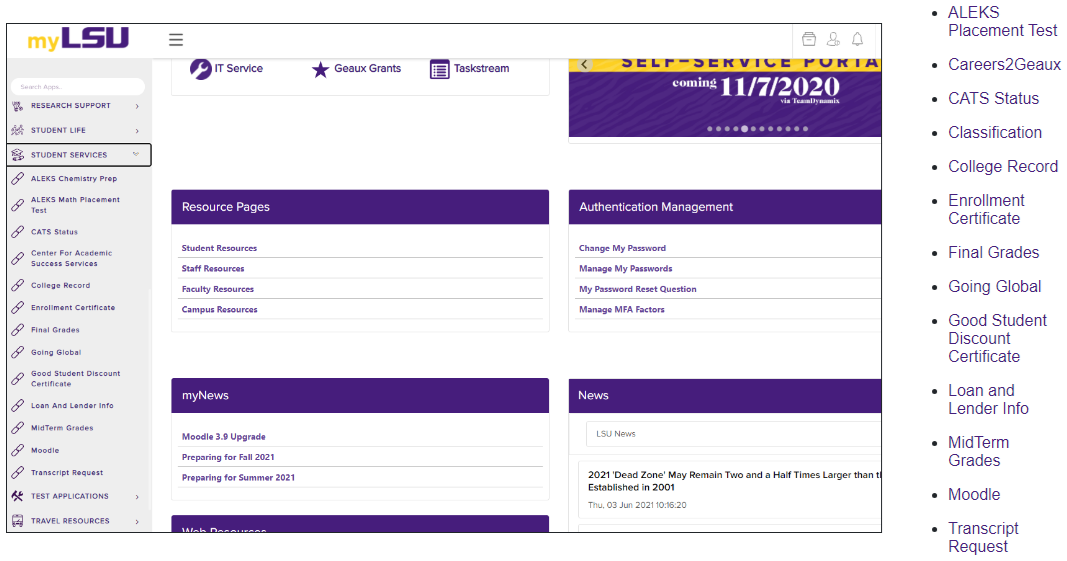This screenshot has height=561, width=1067.
Task: Click link icon beside ALEKS Chemistry Prep
Action: point(18,178)
